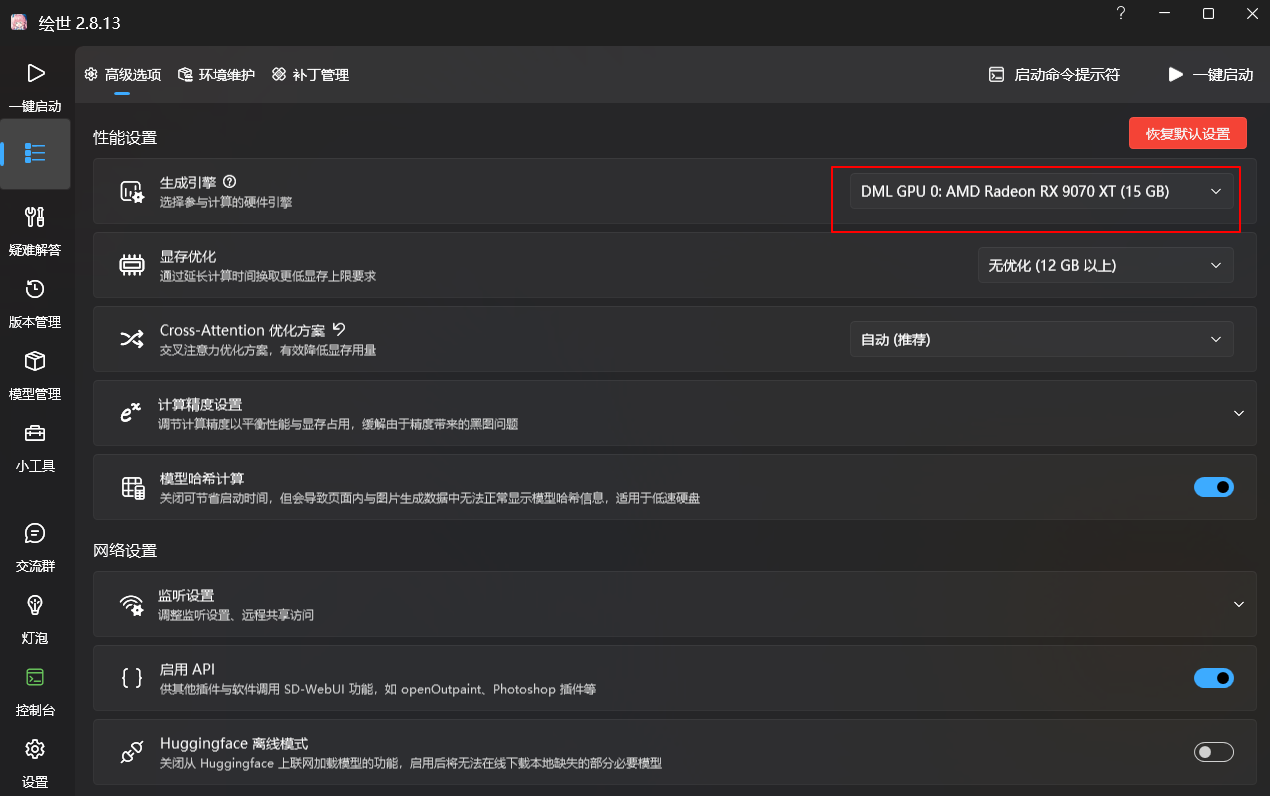The image size is (1270, 796).
Task: Click the 恢复默认设置 red button
Action: (1187, 133)
